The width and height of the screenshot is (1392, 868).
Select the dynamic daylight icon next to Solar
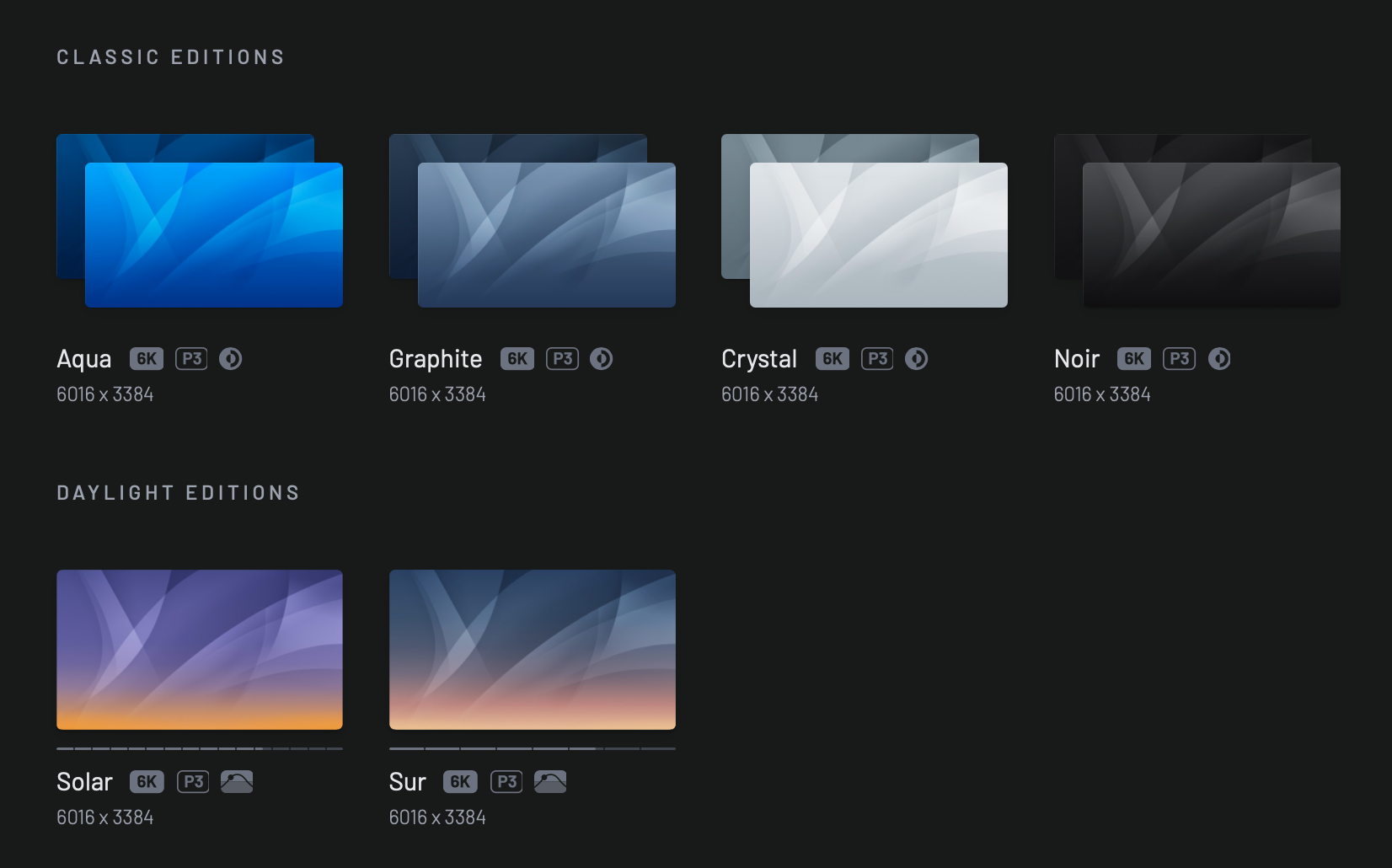pyautogui.click(x=237, y=781)
